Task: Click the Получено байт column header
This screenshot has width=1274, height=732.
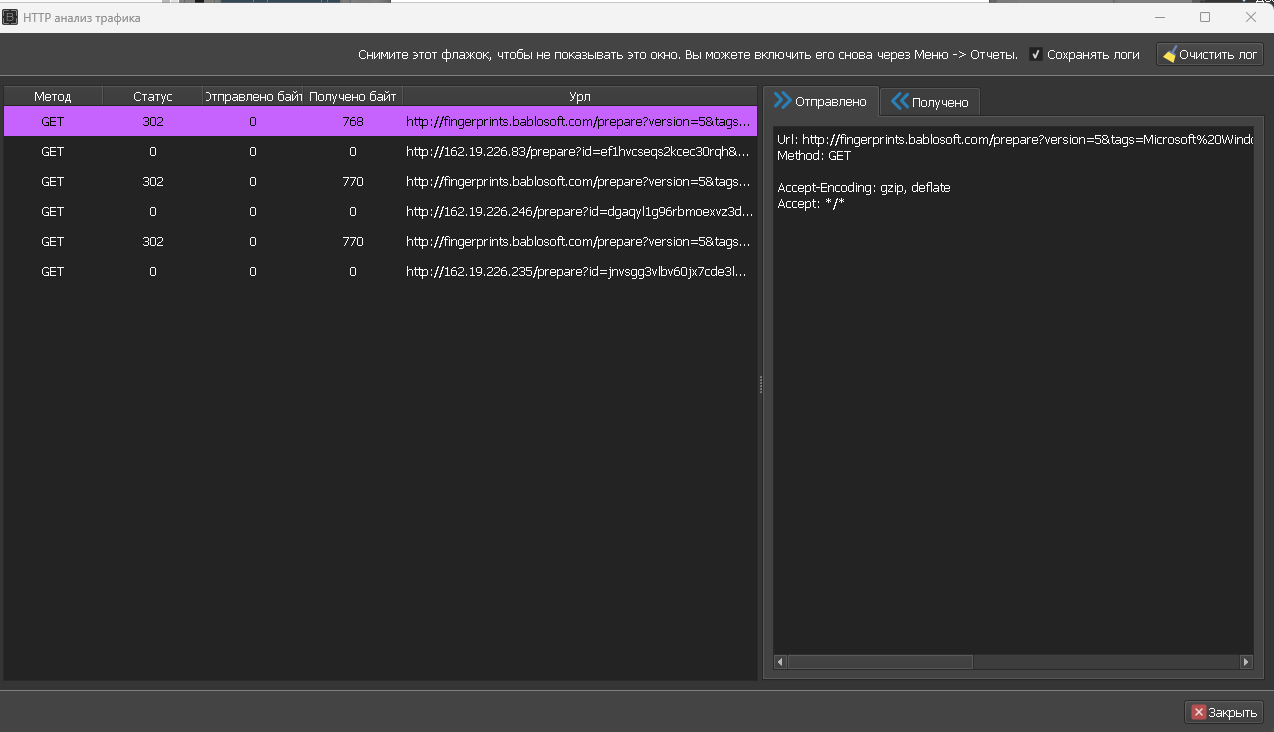Action: click(x=352, y=96)
